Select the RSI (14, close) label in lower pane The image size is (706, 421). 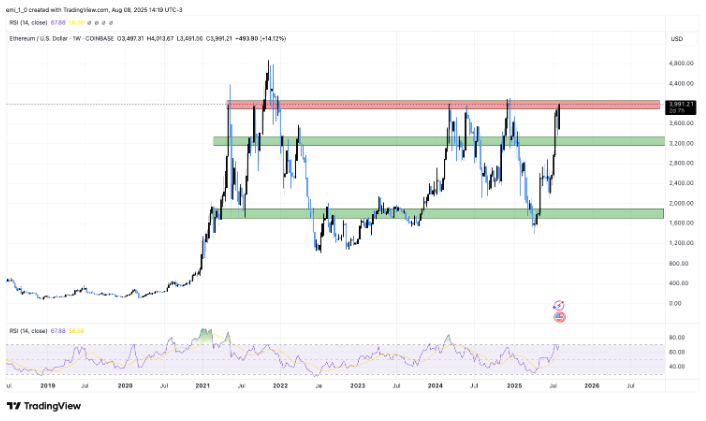[x=27, y=329]
